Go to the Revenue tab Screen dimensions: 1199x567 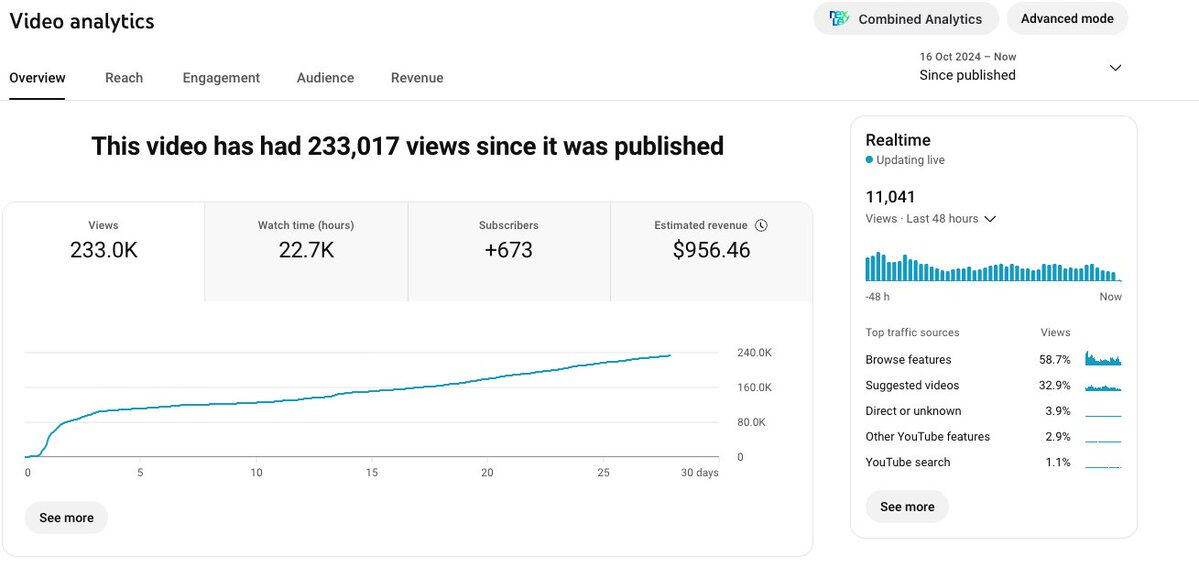pos(417,78)
